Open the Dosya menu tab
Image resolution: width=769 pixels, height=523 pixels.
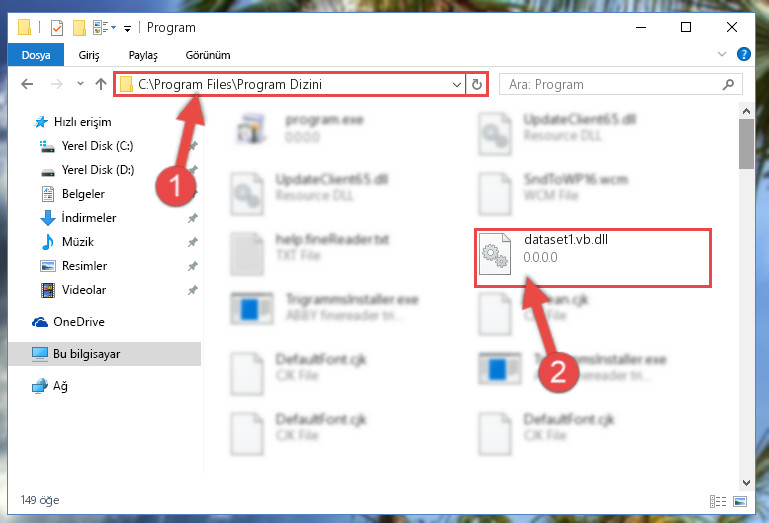36,54
